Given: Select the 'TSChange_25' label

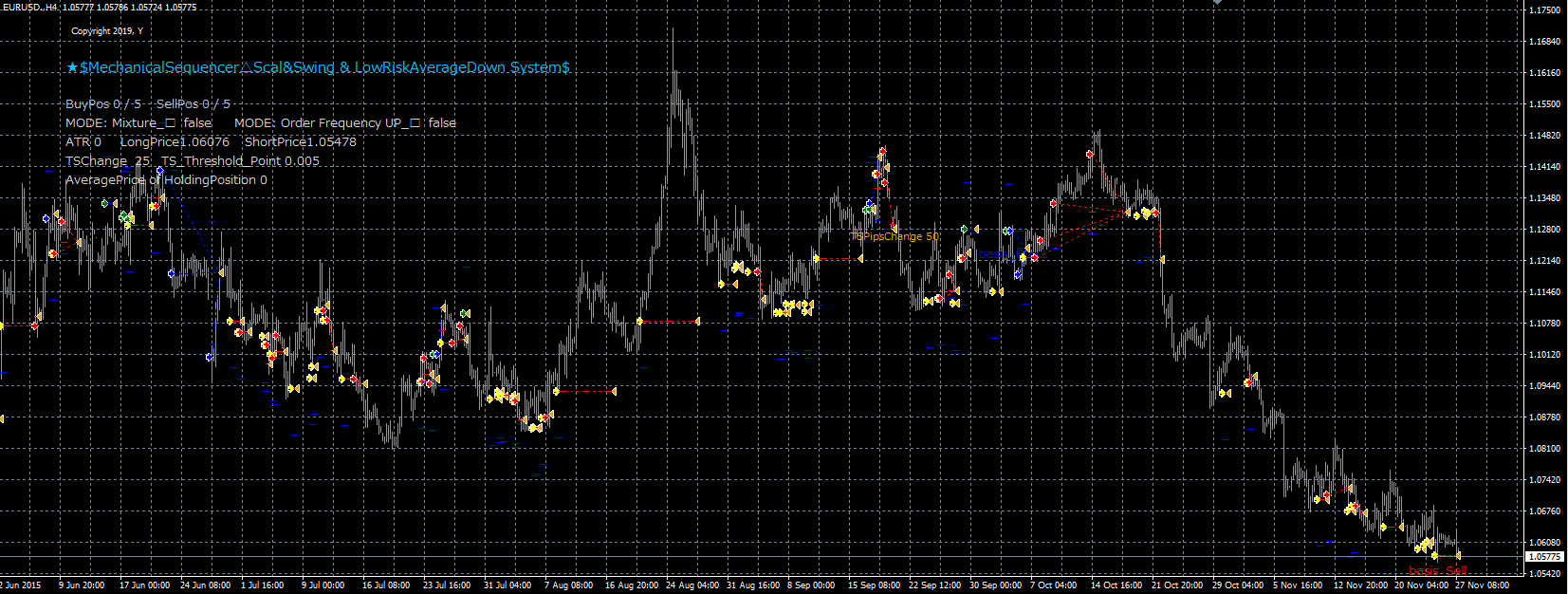Looking at the screenshot, I should 107,160.
